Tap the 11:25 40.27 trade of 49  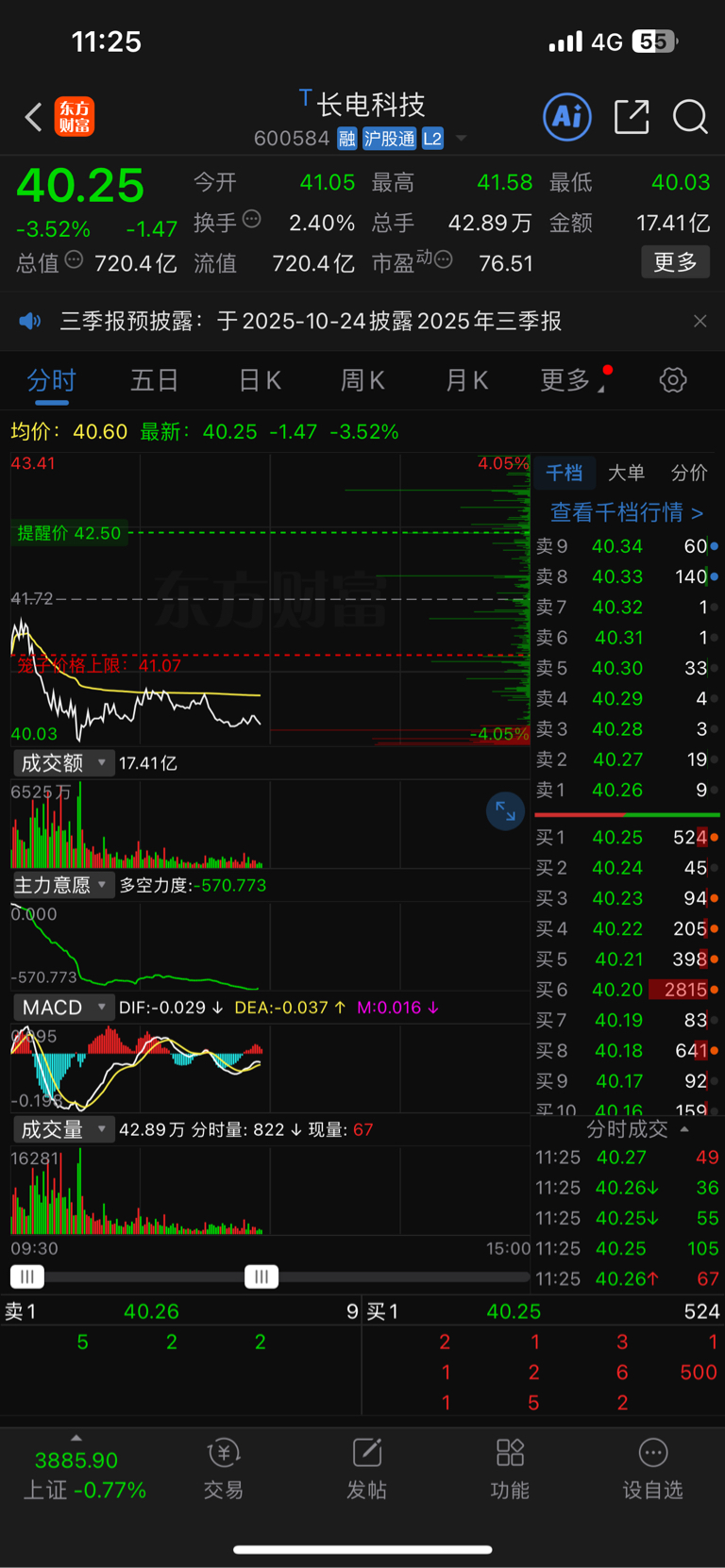point(627,1157)
